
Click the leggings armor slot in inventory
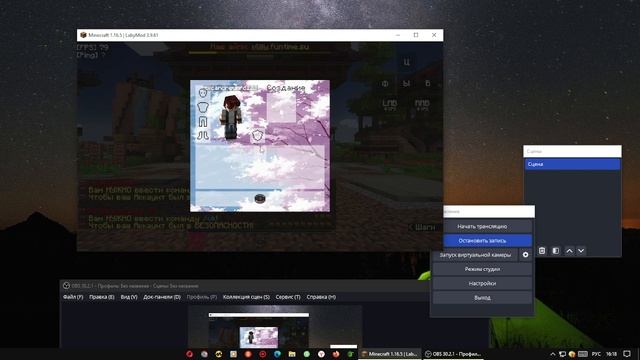203,122
